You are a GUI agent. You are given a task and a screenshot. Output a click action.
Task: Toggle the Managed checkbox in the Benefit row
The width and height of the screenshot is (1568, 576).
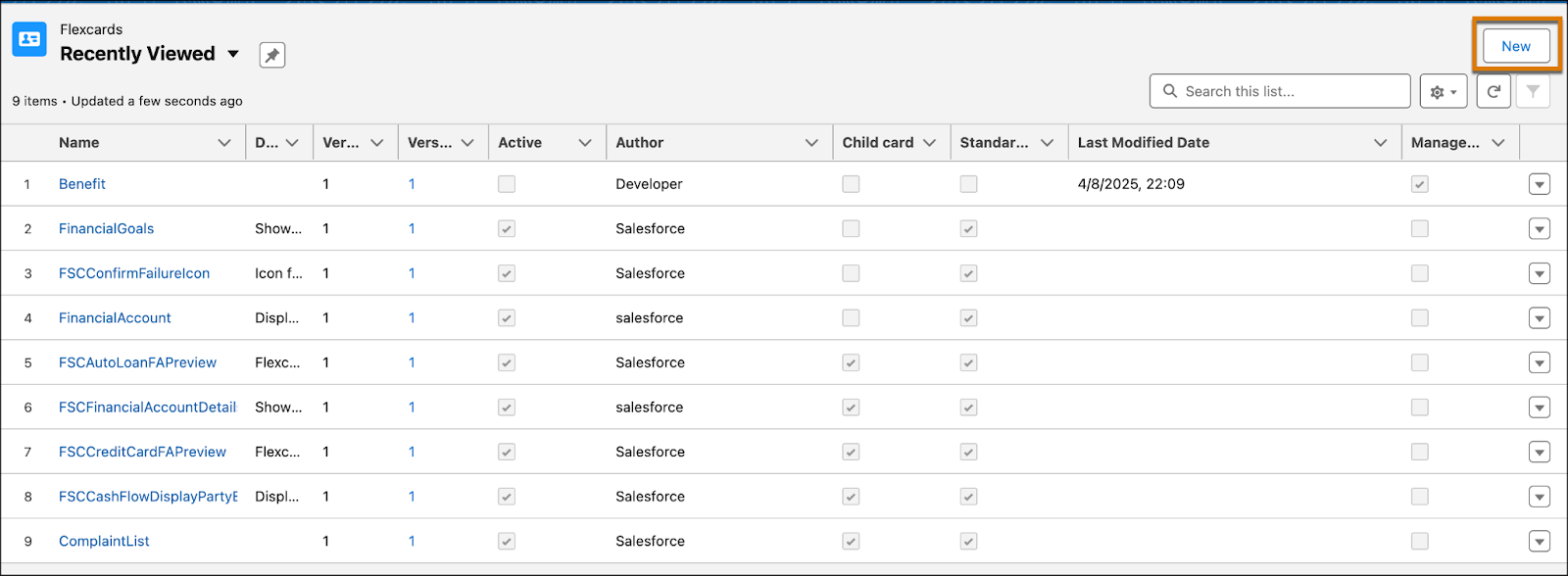click(x=1420, y=184)
